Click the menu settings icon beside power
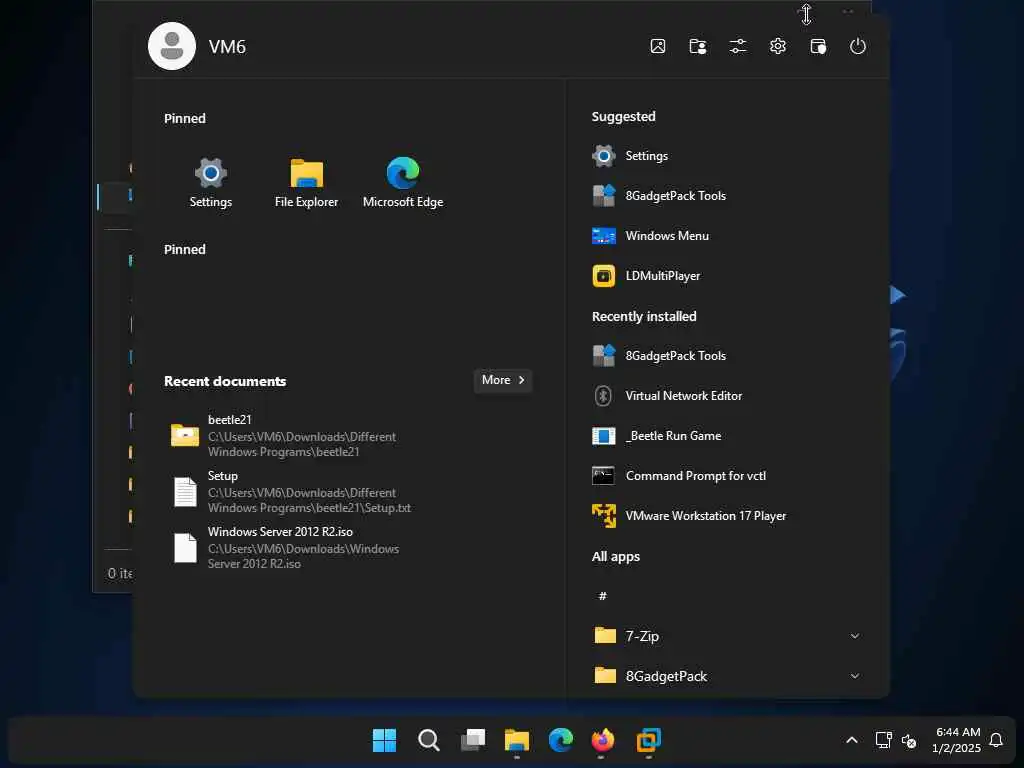The height and width of the screenshot is (768, 1024). point(818,46)
